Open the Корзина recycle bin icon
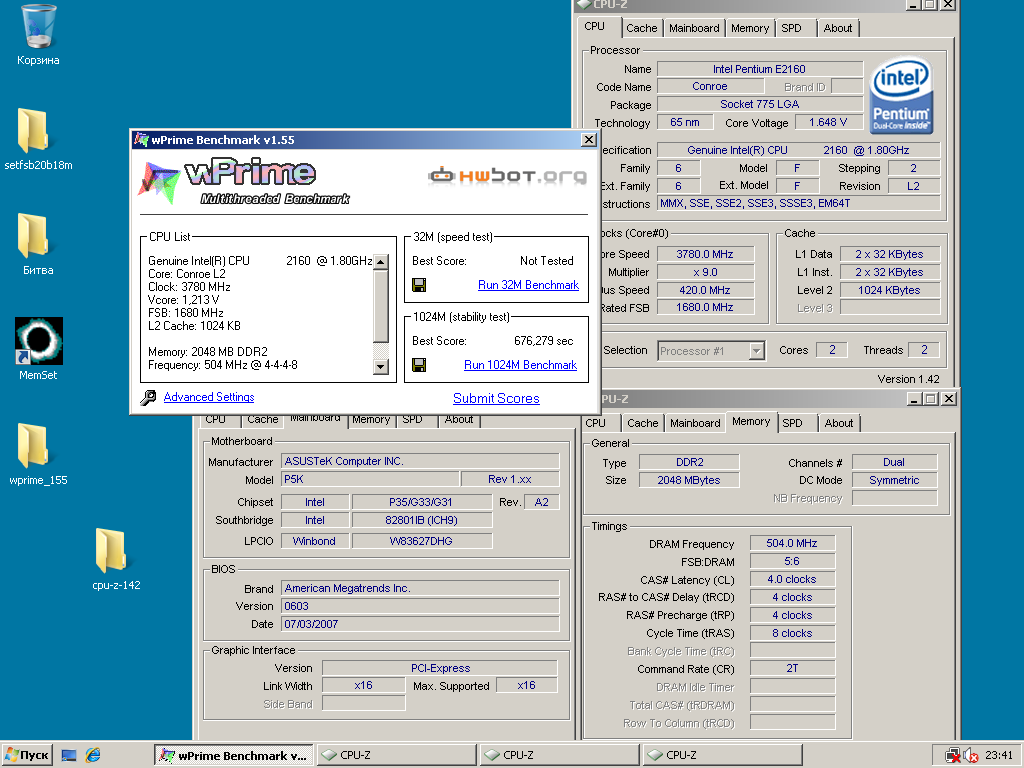 tap(38, 26)
